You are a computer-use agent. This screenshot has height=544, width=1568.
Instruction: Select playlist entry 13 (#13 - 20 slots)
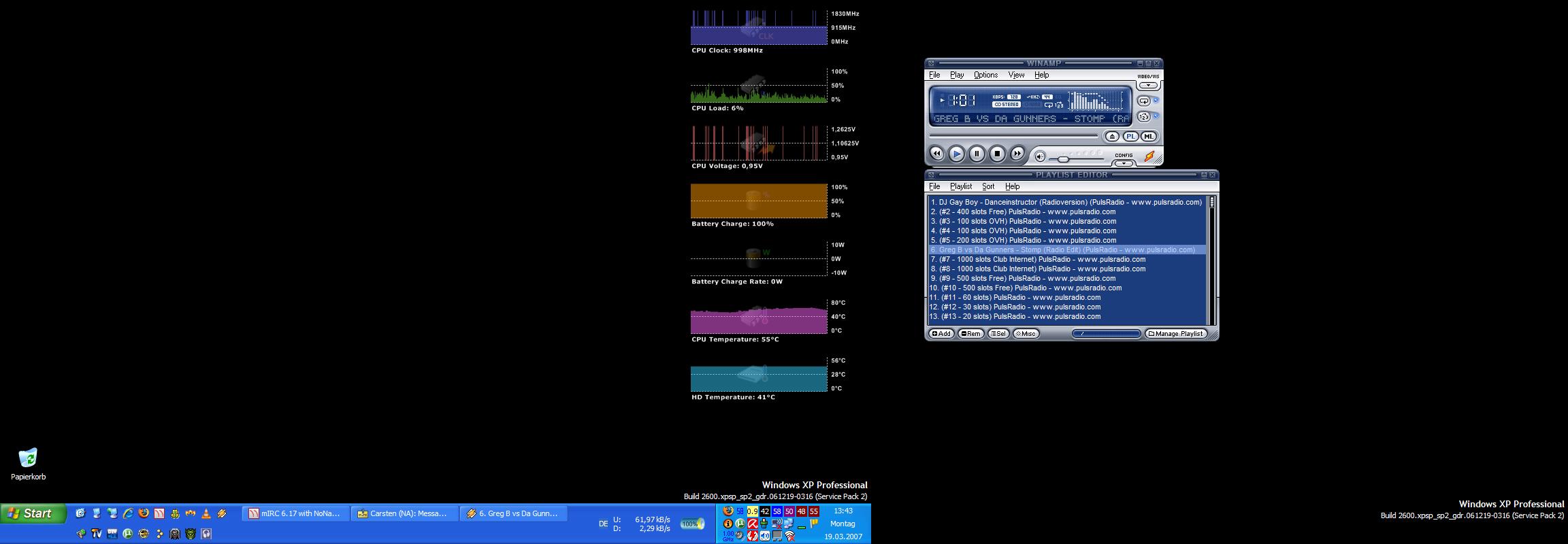tap(1067, 316)
